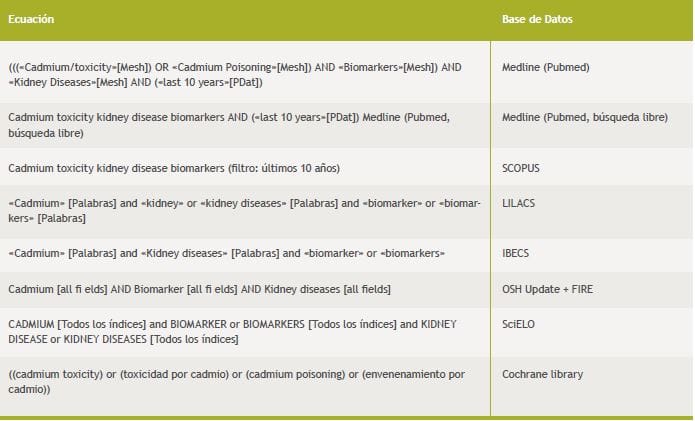
Task: Select the IBECS database cell
Action: coord(518,253)
